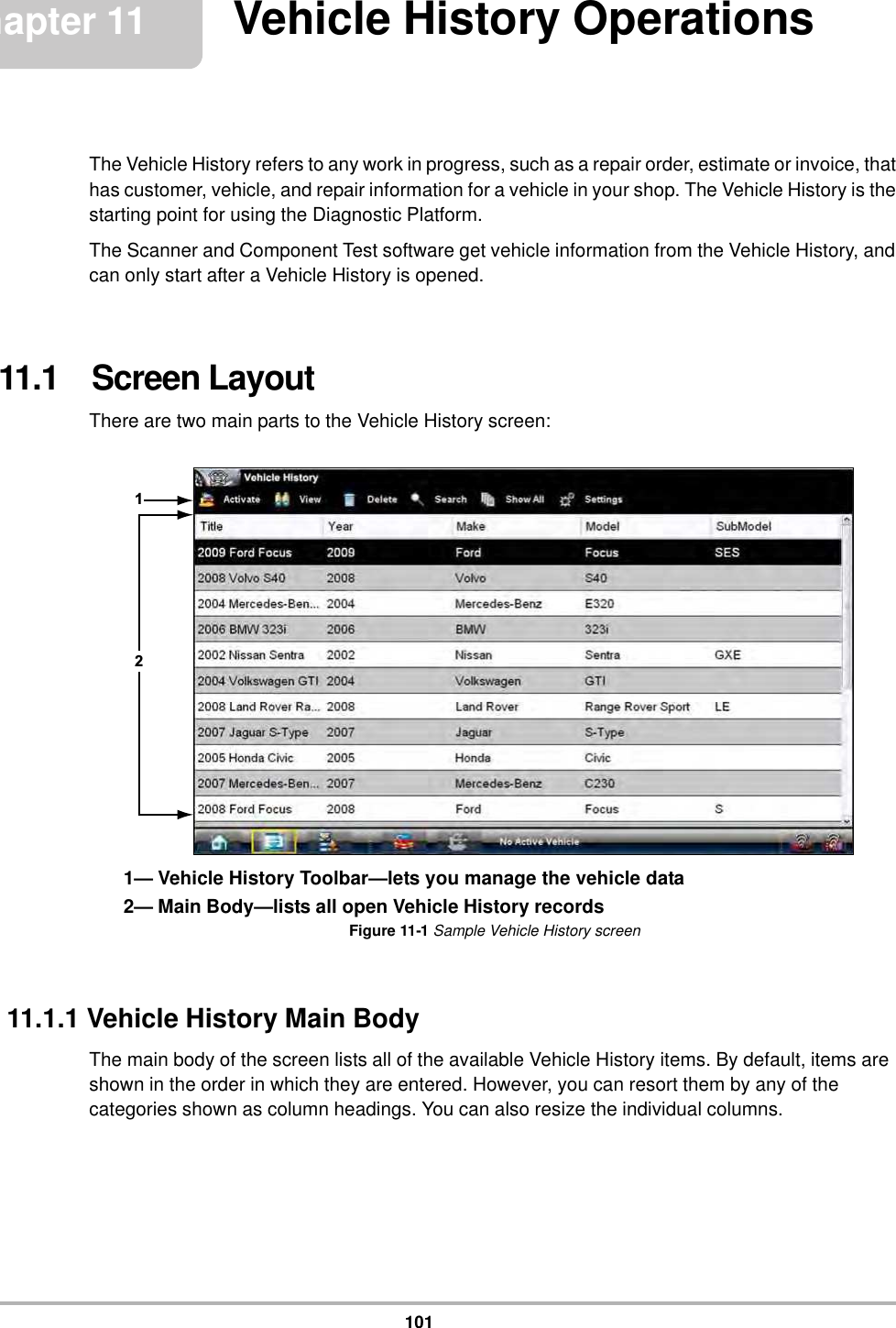The width and height of the screenshot is (896, 1328).
Task: Click the SES submodel cell
Action: (x=727, y=553)
